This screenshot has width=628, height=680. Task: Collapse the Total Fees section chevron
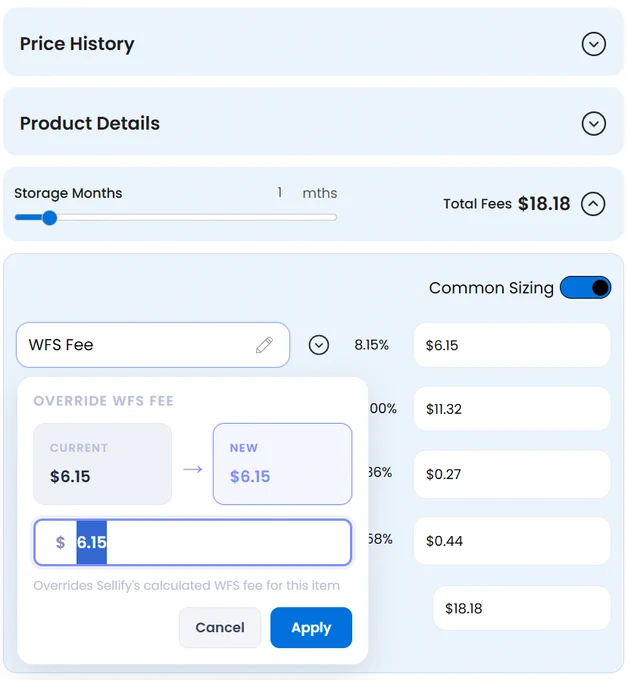593,204
